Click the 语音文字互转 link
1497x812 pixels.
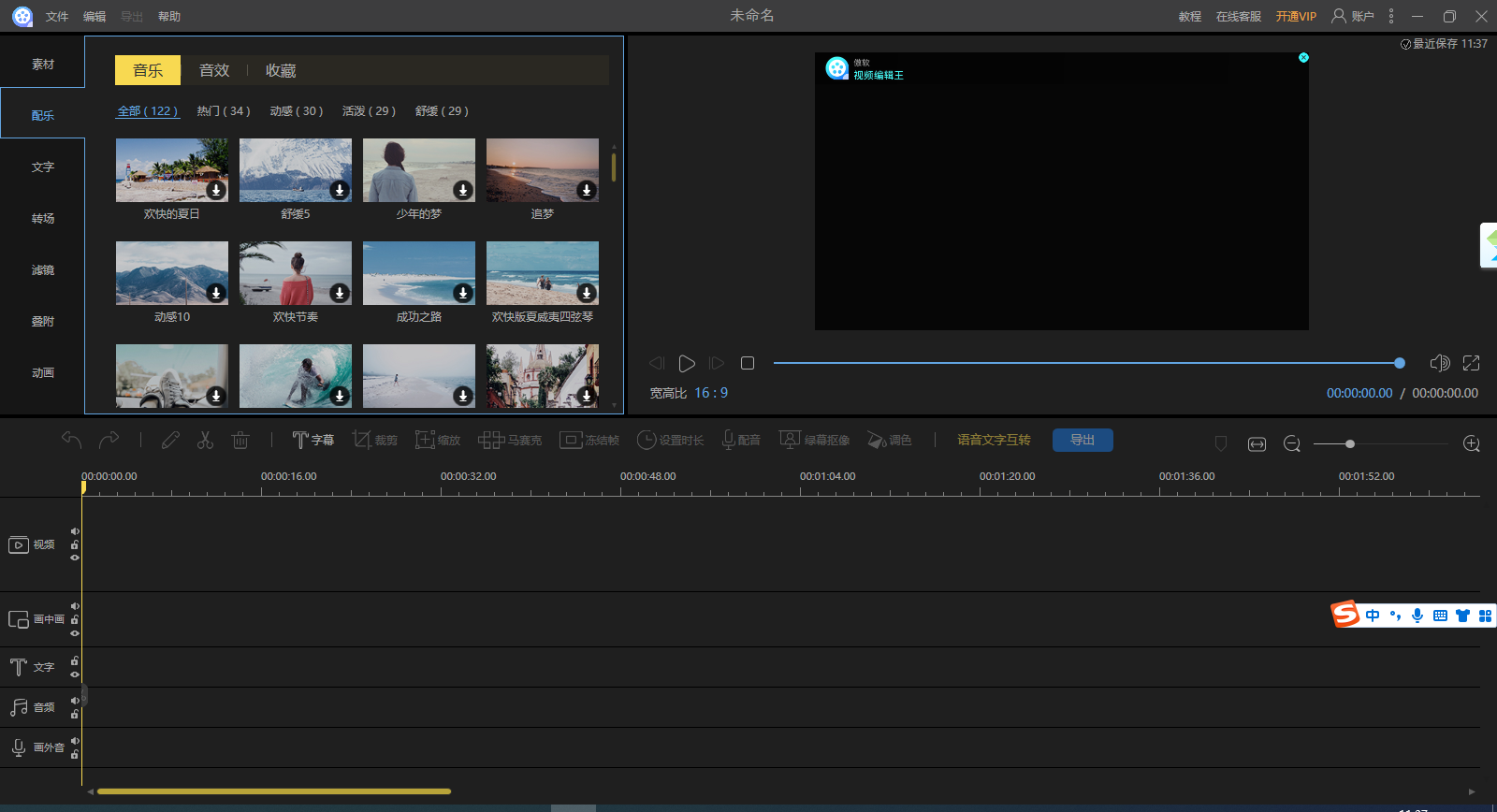[994, 440]
